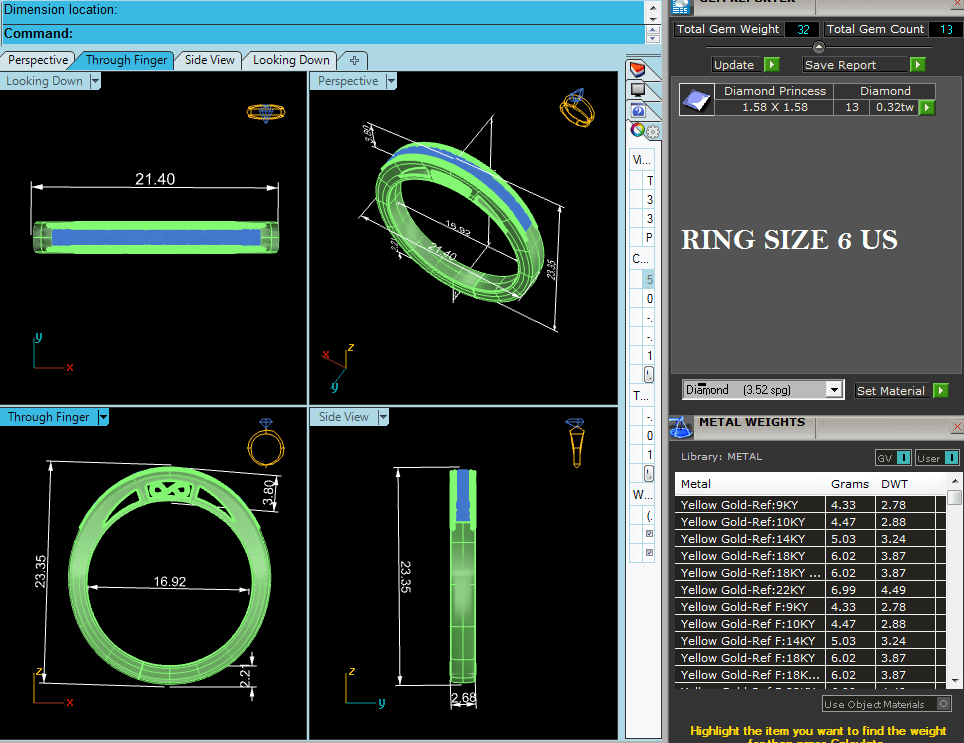964x743 pixels.
Task: Expand the Side View viewport menu arrow
Action: 383,417
